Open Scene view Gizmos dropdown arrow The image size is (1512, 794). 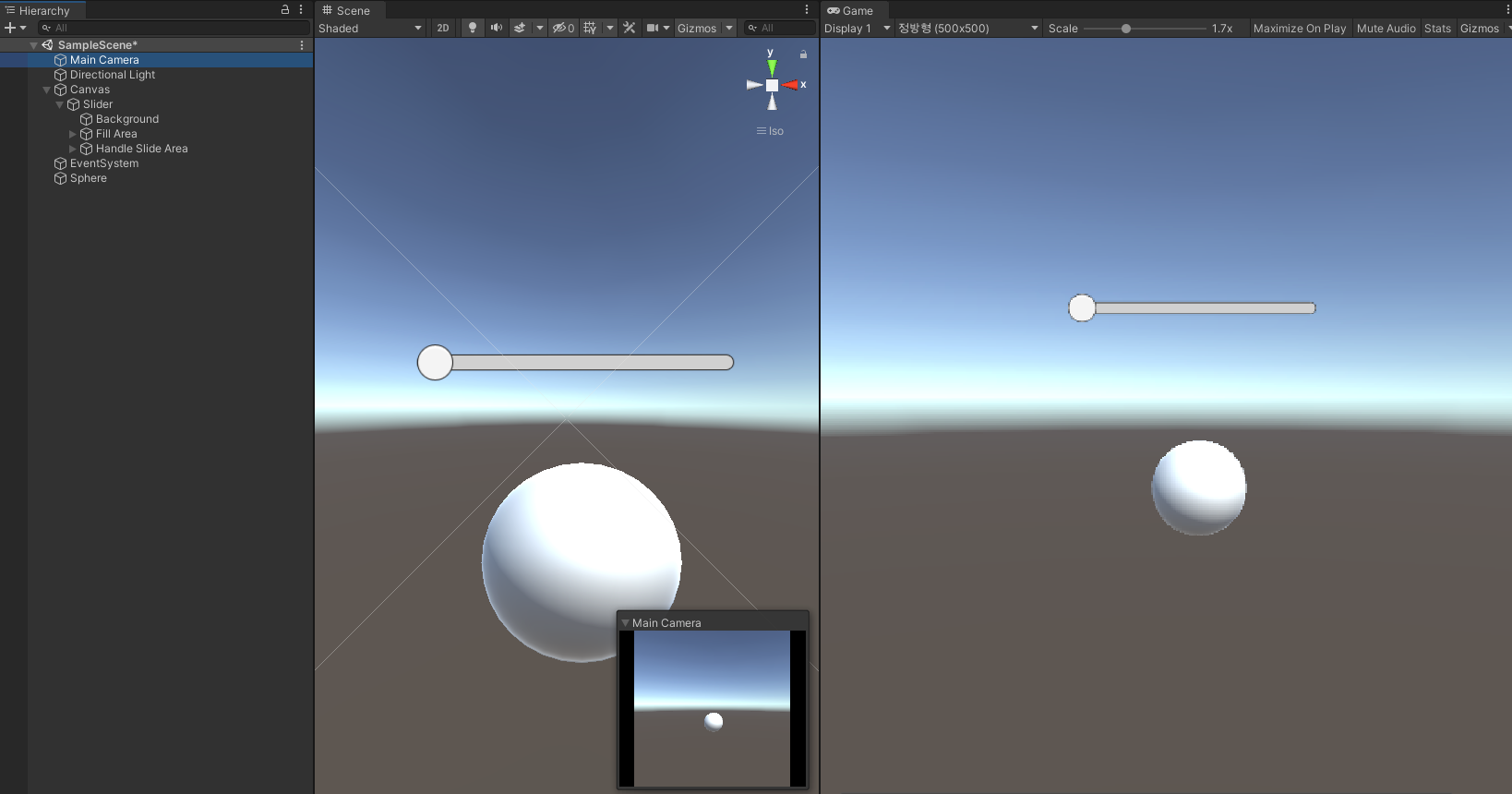point(729,28)
